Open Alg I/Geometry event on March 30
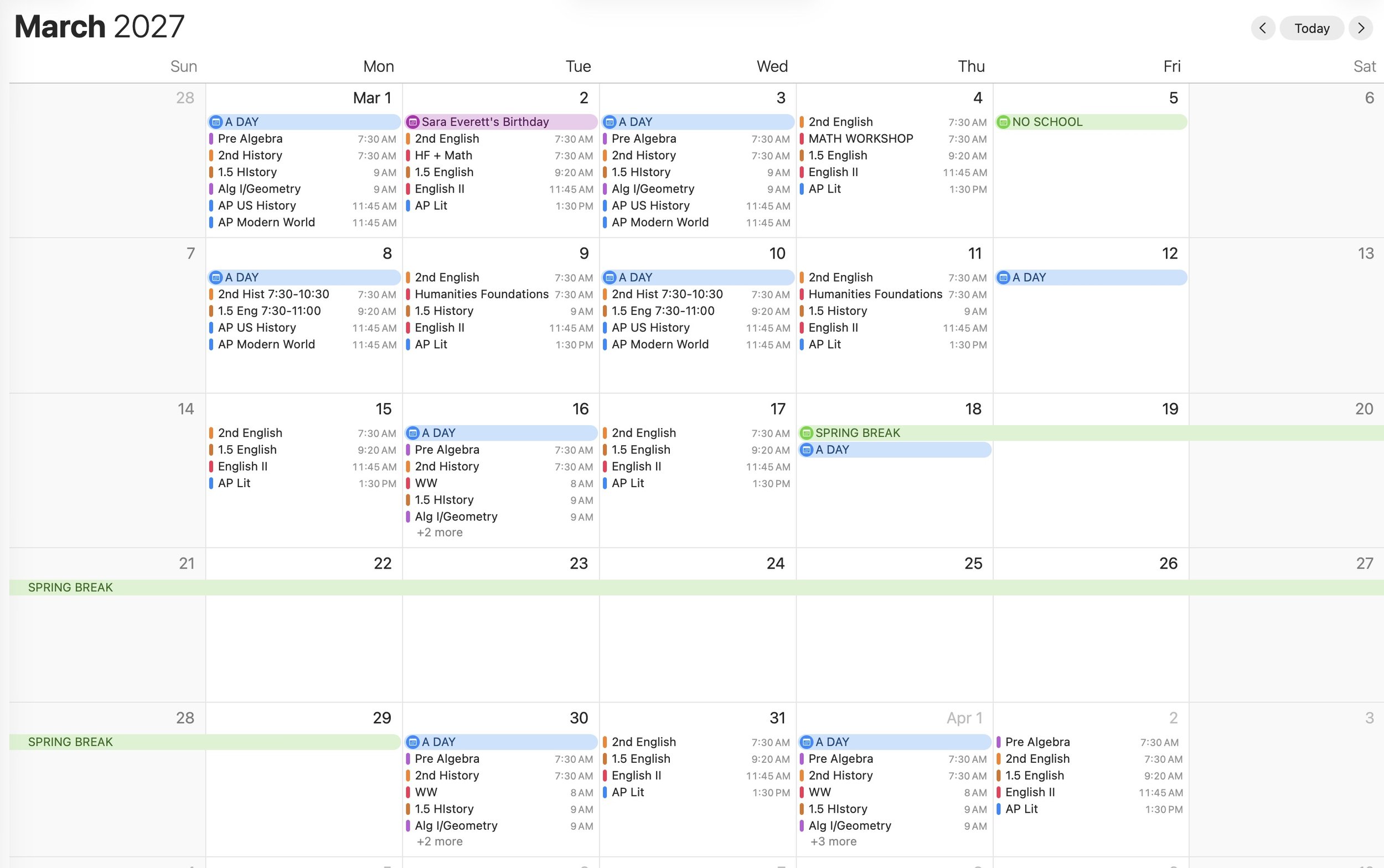Viewport: 1384px width, 868px height. [x=500, y=825]
